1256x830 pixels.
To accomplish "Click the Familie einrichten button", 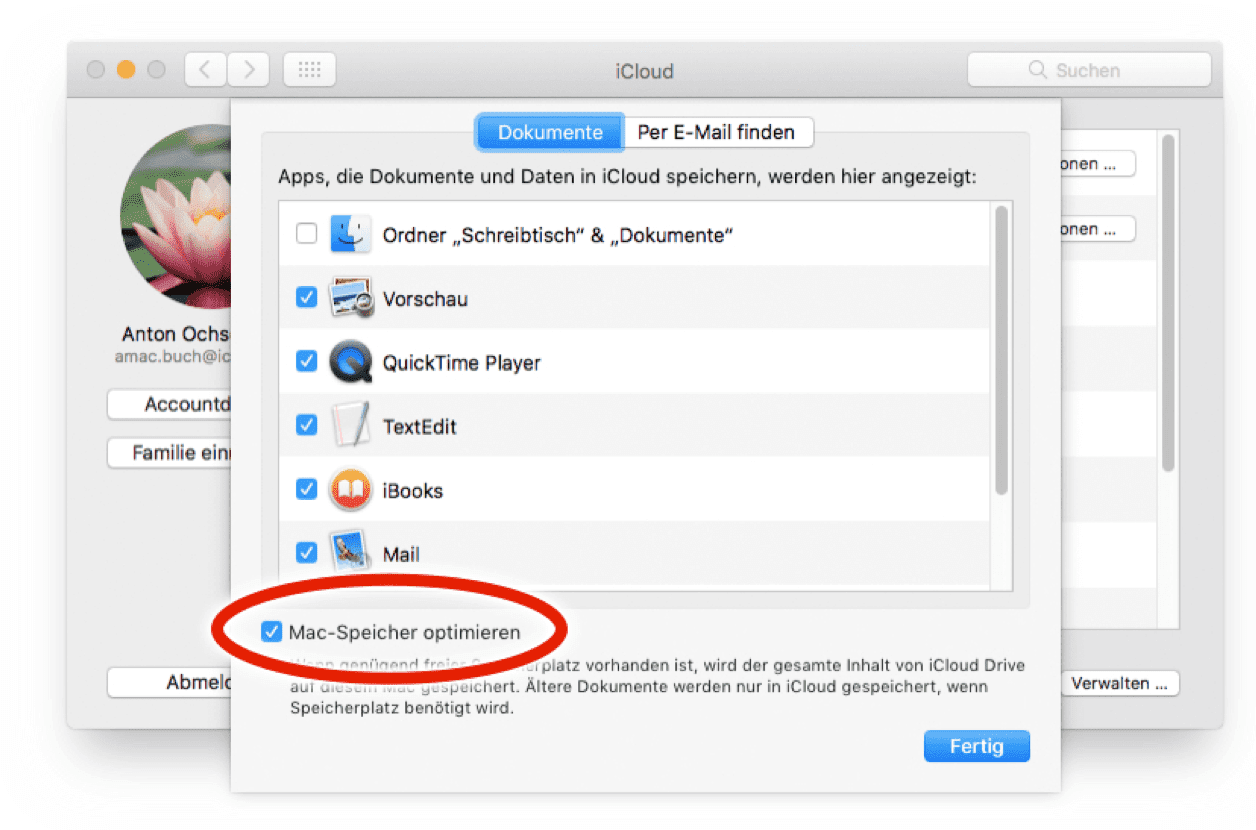I will point(170,453).
